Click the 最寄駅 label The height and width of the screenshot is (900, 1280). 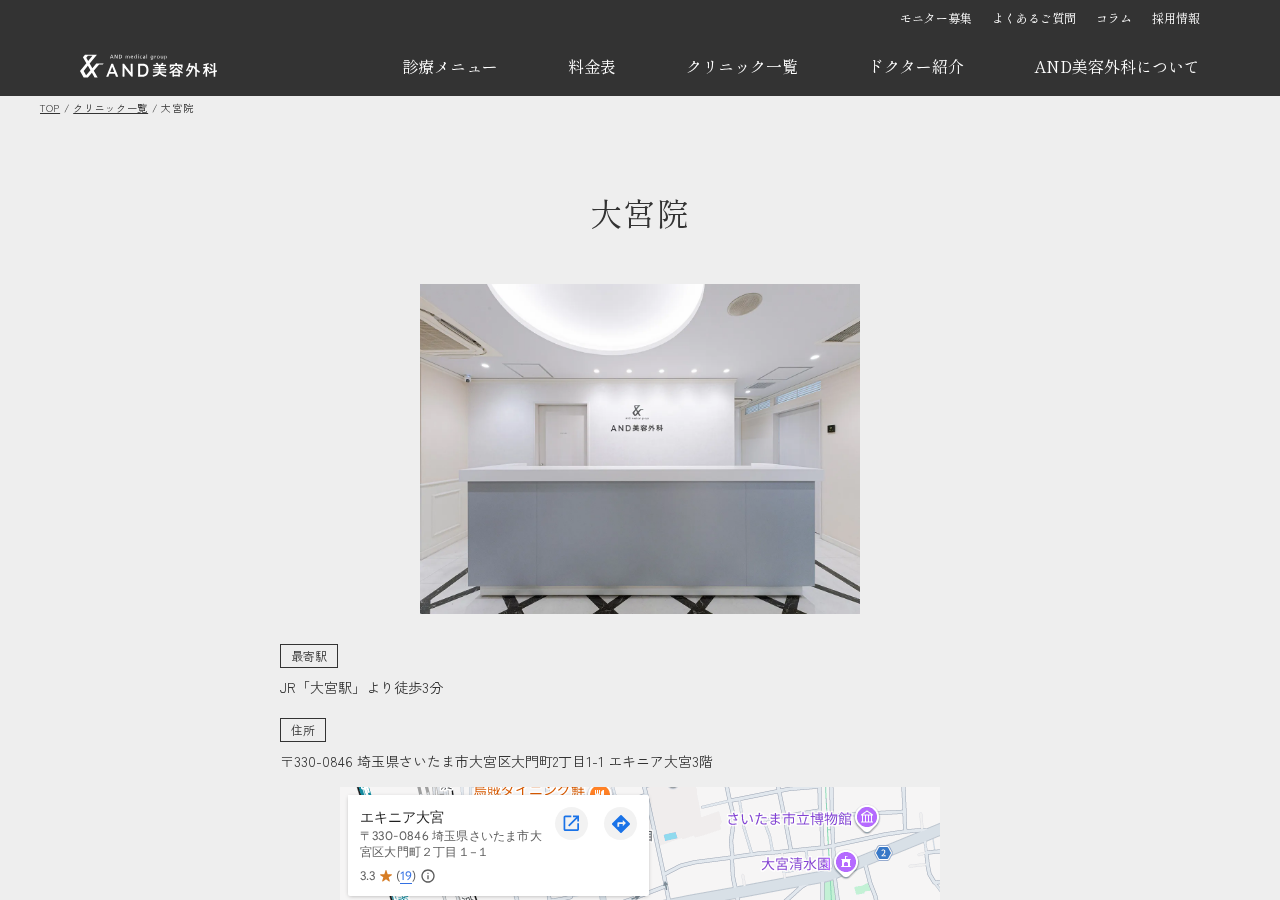pyautogui.click(x=309, y=656)
